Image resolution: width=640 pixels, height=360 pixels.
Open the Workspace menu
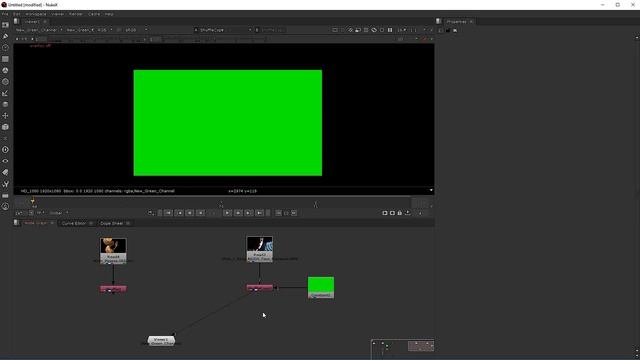coord(36,14)
